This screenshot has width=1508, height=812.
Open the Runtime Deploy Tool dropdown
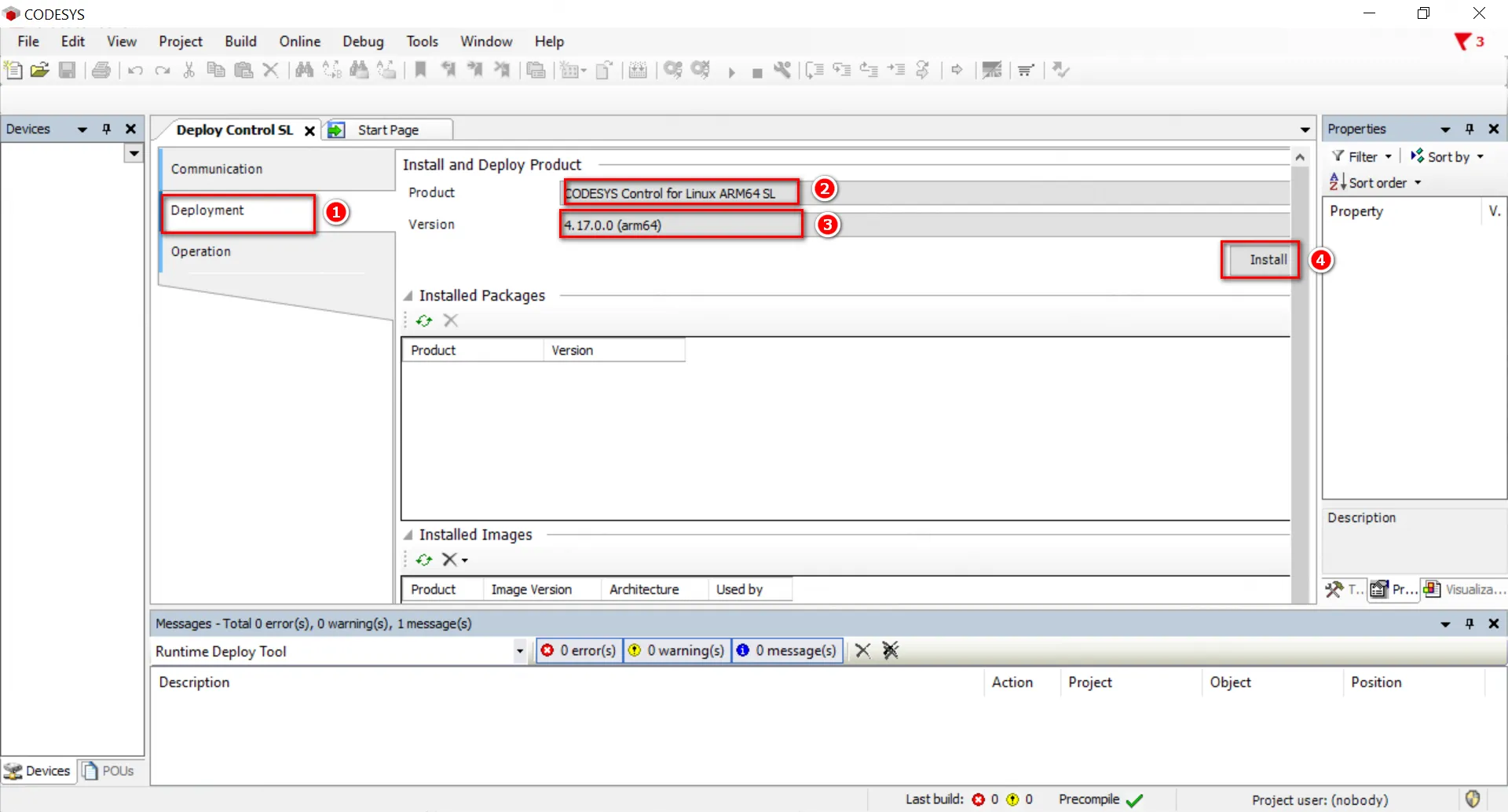[x=519, y=651]
